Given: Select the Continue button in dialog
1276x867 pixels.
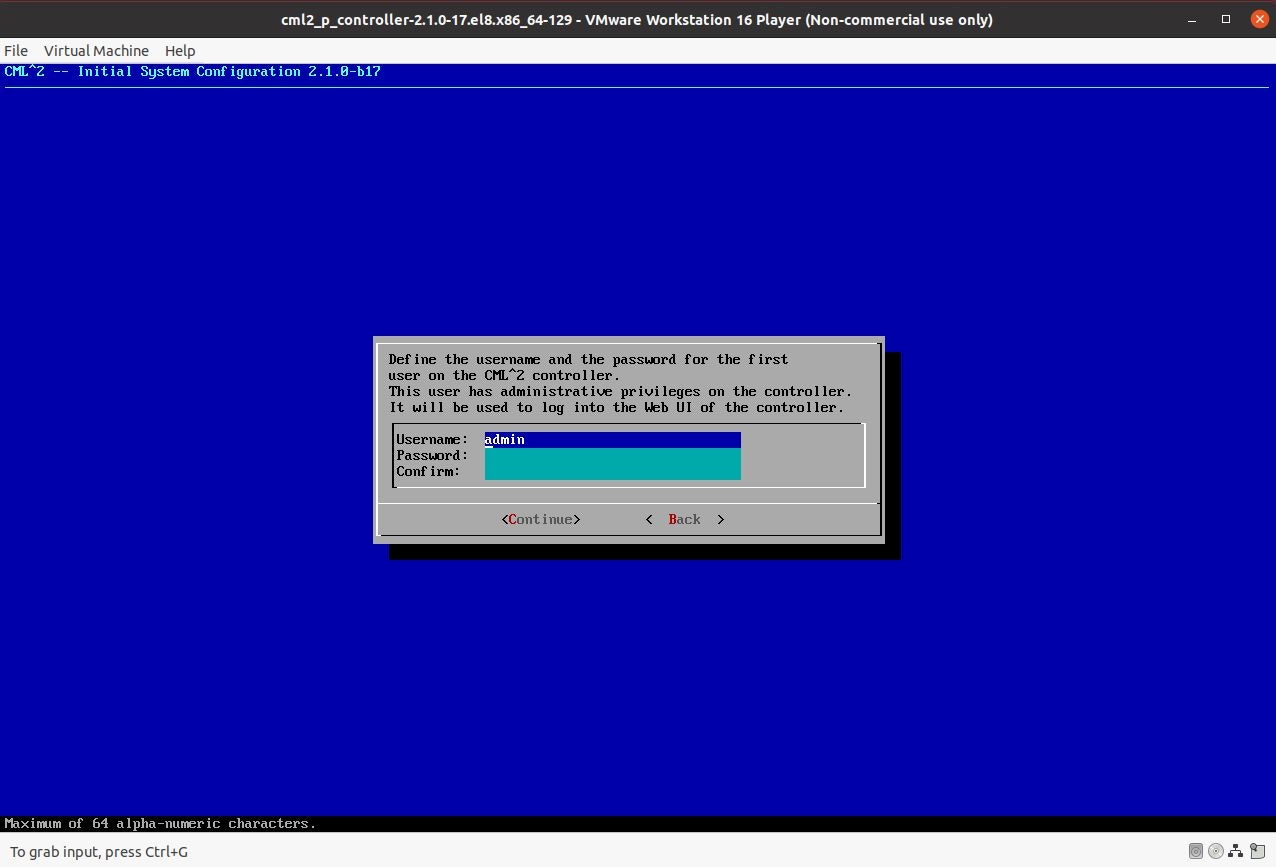Looking at the screenshot, I should pyautogui.click(x=541, y=519).
